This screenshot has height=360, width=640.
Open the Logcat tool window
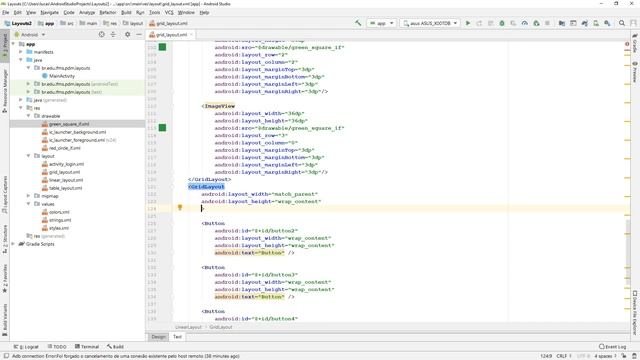tap(26, 347)
